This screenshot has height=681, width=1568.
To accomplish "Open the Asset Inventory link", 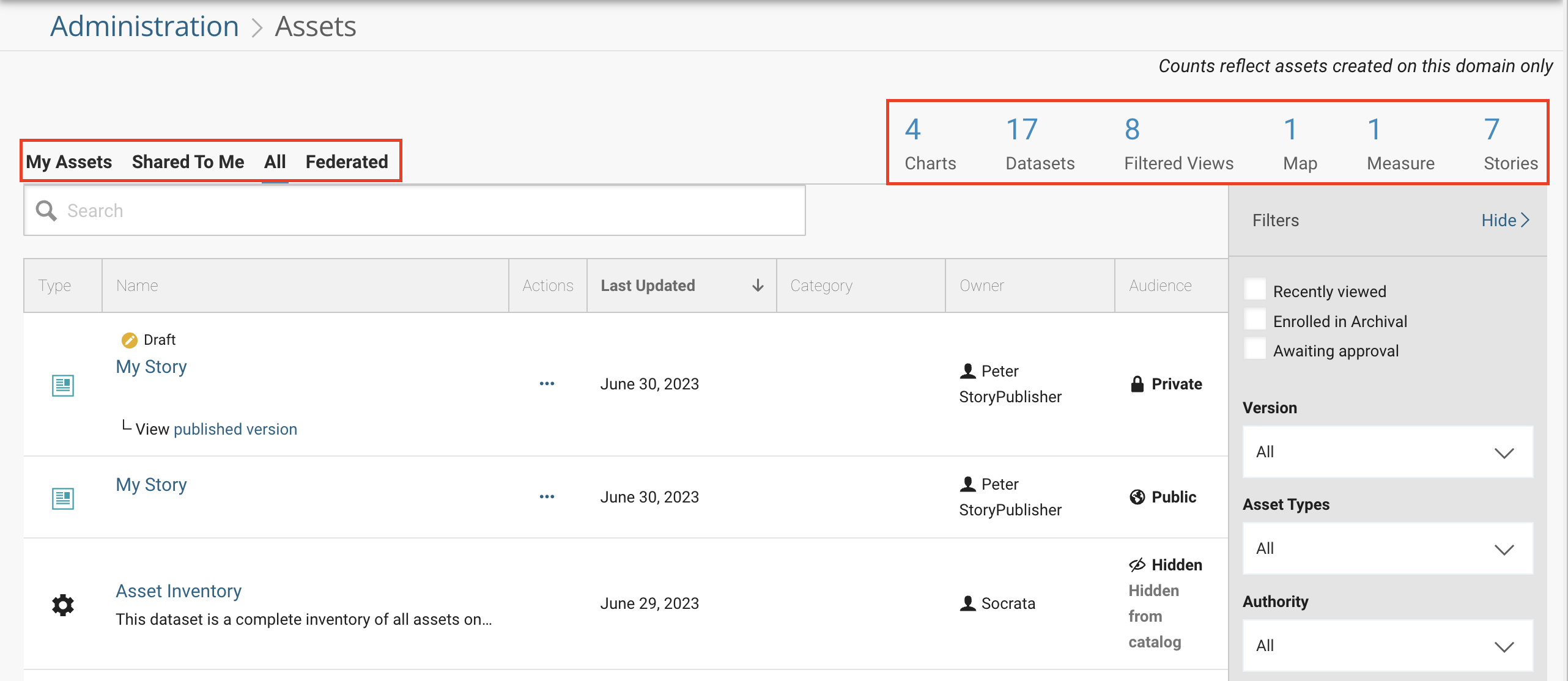I will tap(179, 591).
